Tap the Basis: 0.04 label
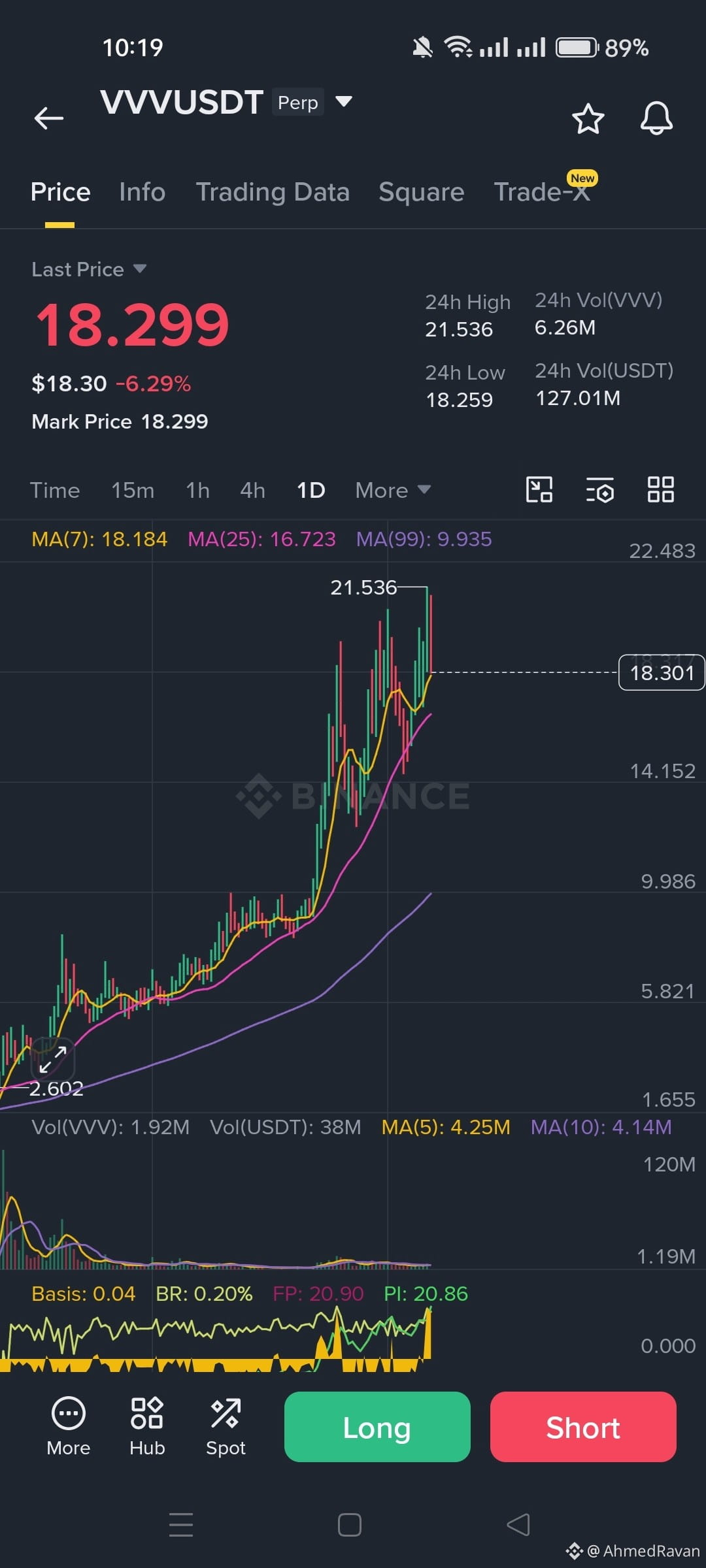Screen dimensions: 706x1568 pyautogui.click(x=84, y=1294)
